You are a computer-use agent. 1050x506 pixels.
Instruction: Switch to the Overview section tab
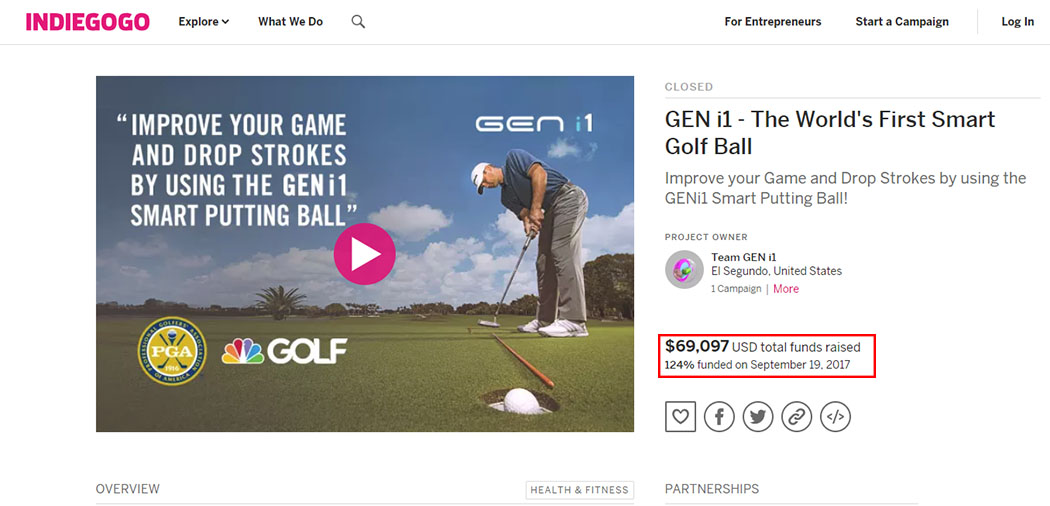(128, 489)
